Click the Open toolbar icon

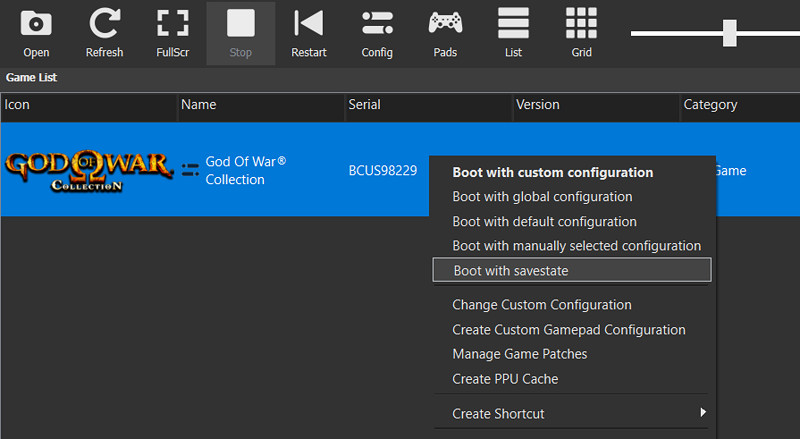pyautogui.click(x=36, y=32)
